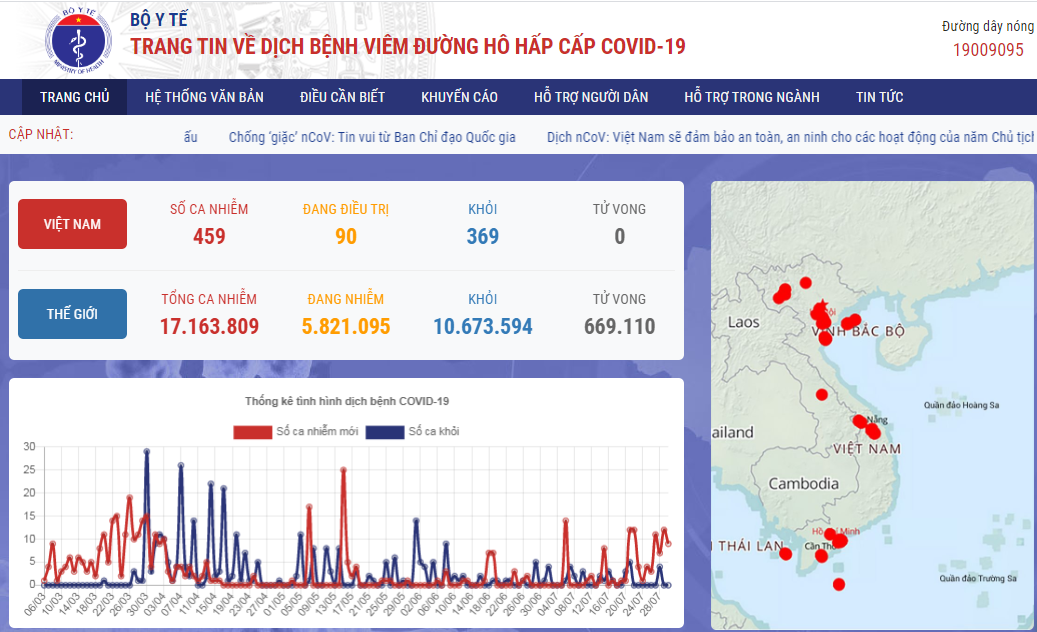Navigate to the Tin tức page
1037x632 pixels.
click(879, 97)
